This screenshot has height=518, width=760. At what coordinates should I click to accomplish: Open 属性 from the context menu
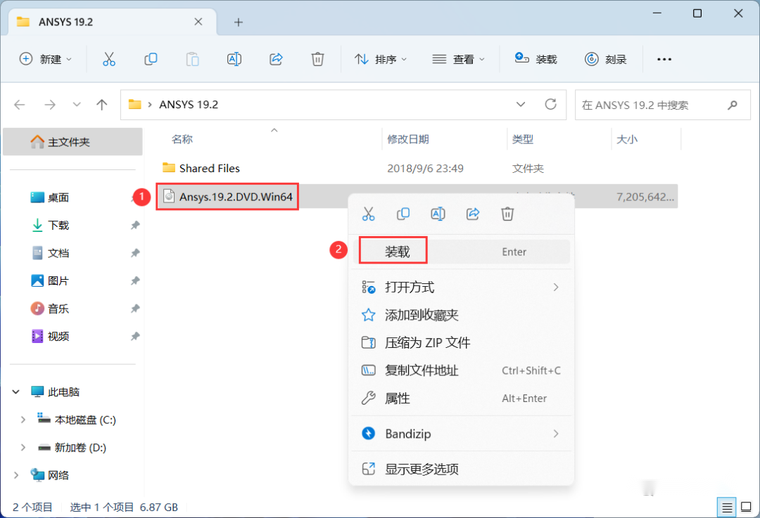click(461, 398)
